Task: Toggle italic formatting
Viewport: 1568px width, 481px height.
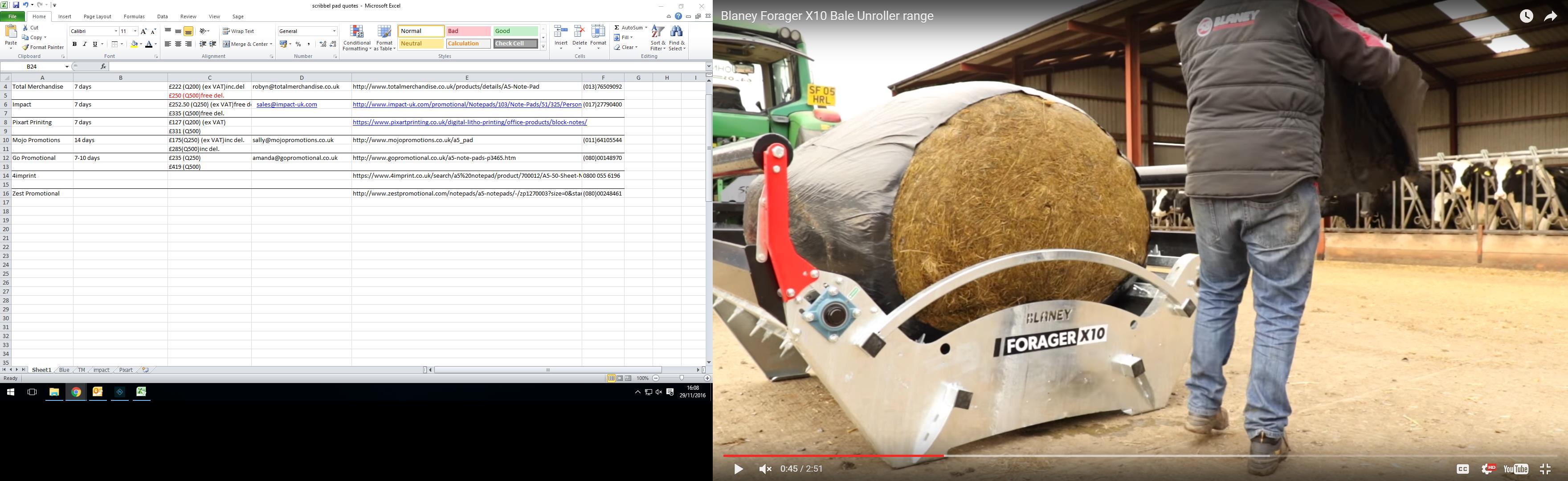Action: [x=85, y=44]
